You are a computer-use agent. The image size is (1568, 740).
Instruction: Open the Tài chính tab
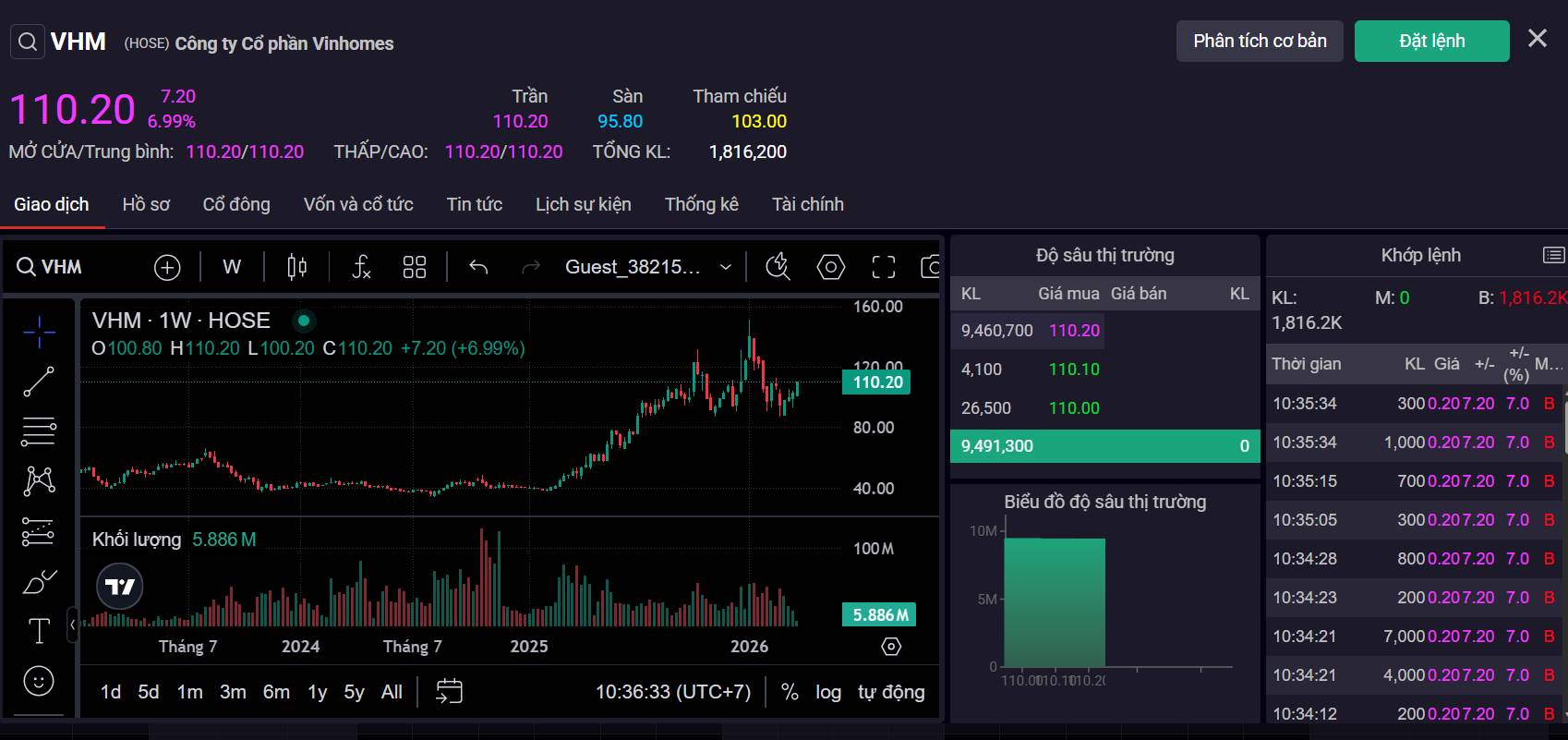pyautogui.click(x=808, y=204)
